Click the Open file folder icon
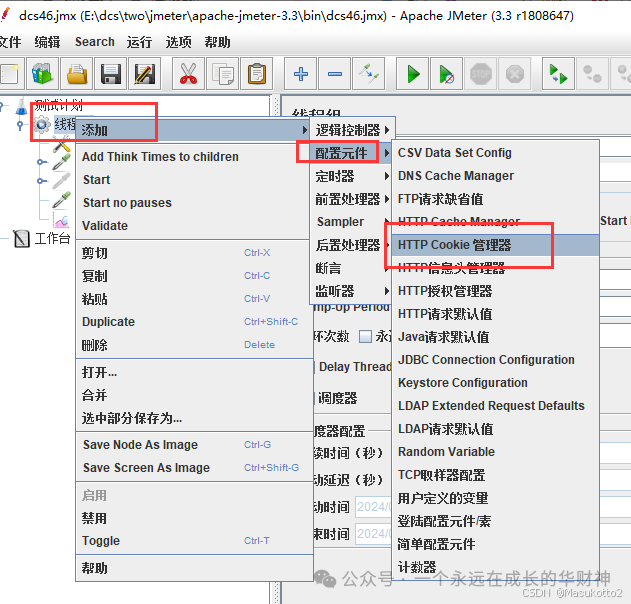 click(77, 74)
